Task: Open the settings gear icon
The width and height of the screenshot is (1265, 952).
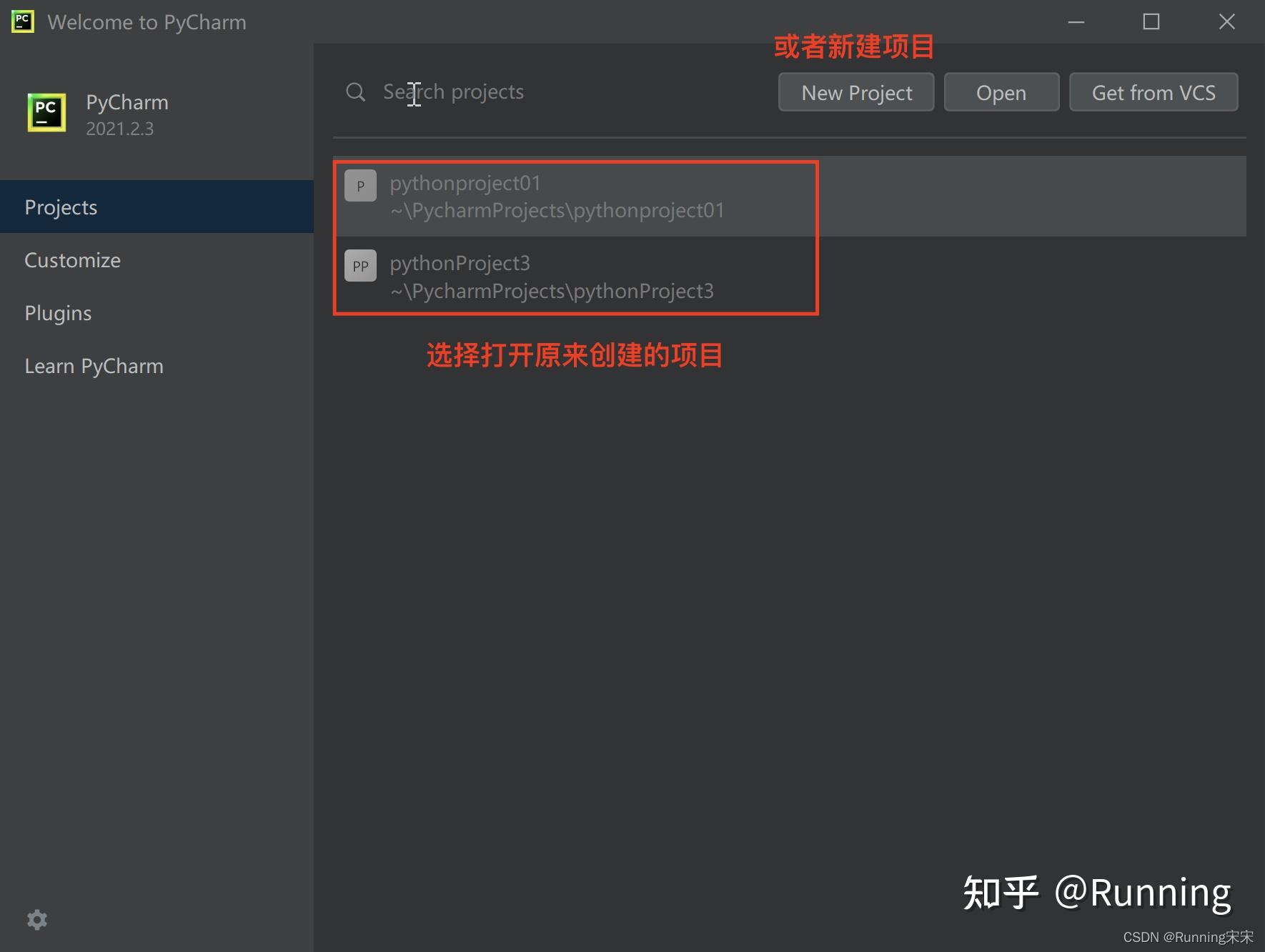Action: [x=36, y=919]
